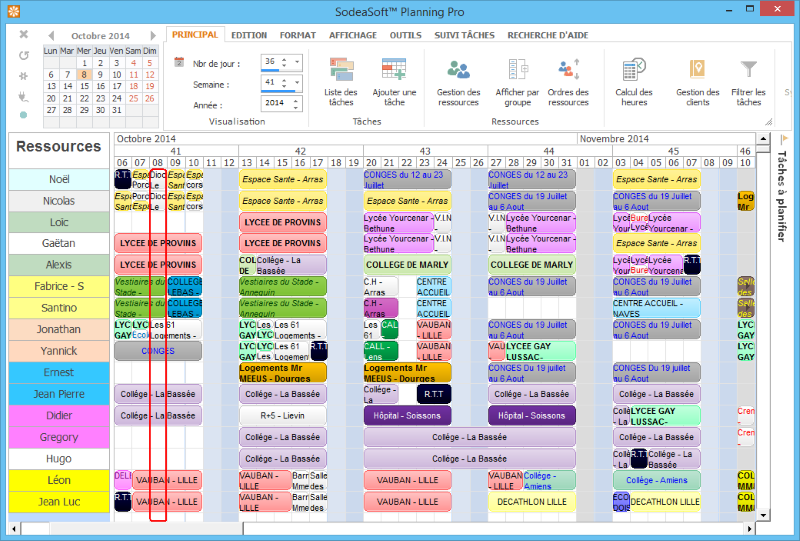Select resource Ernest row header
The width and height of the screenshot is (800, 541).
59,373
